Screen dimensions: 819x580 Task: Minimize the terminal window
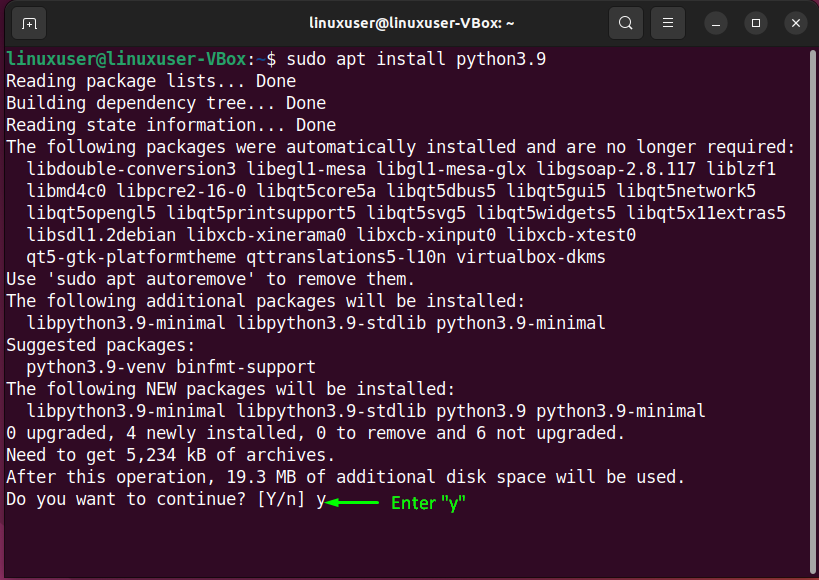point(715,22)
